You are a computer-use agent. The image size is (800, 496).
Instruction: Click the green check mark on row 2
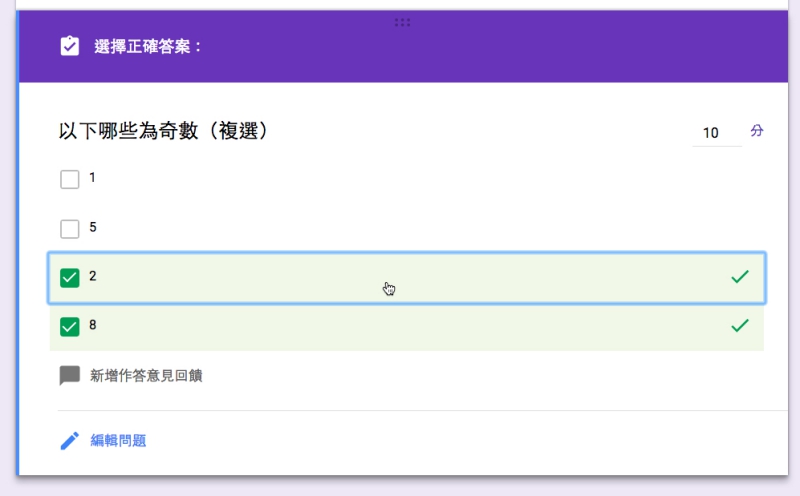740,277
